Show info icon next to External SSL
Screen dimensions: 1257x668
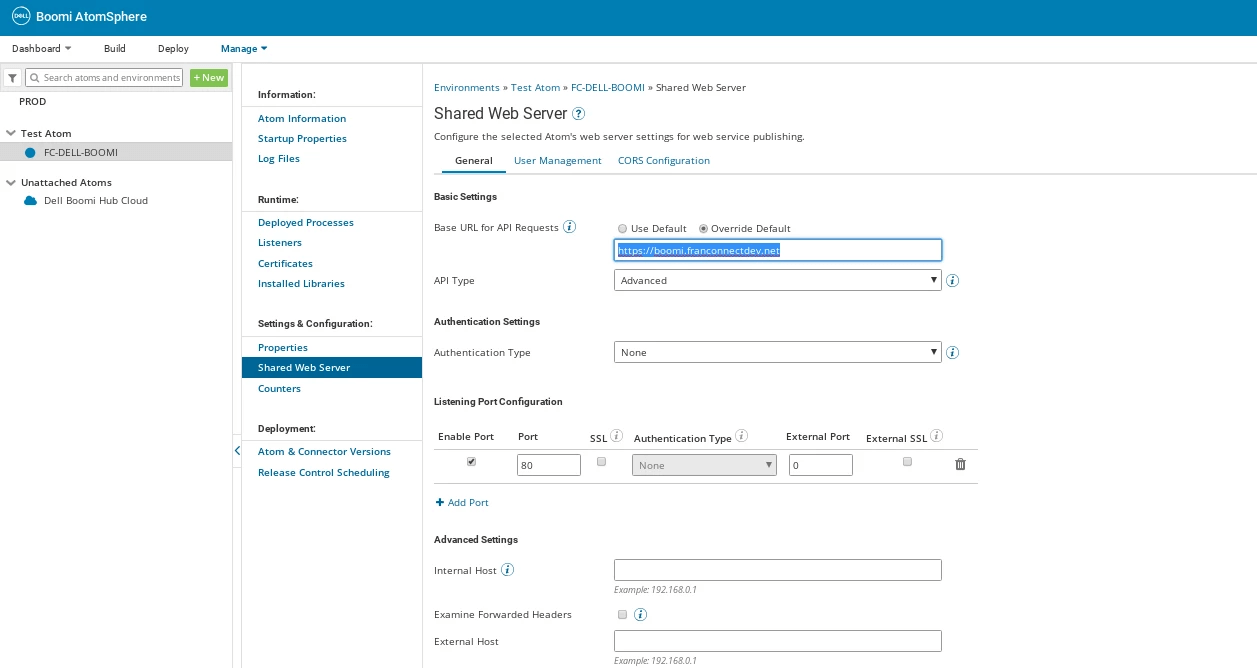[936, 436]
